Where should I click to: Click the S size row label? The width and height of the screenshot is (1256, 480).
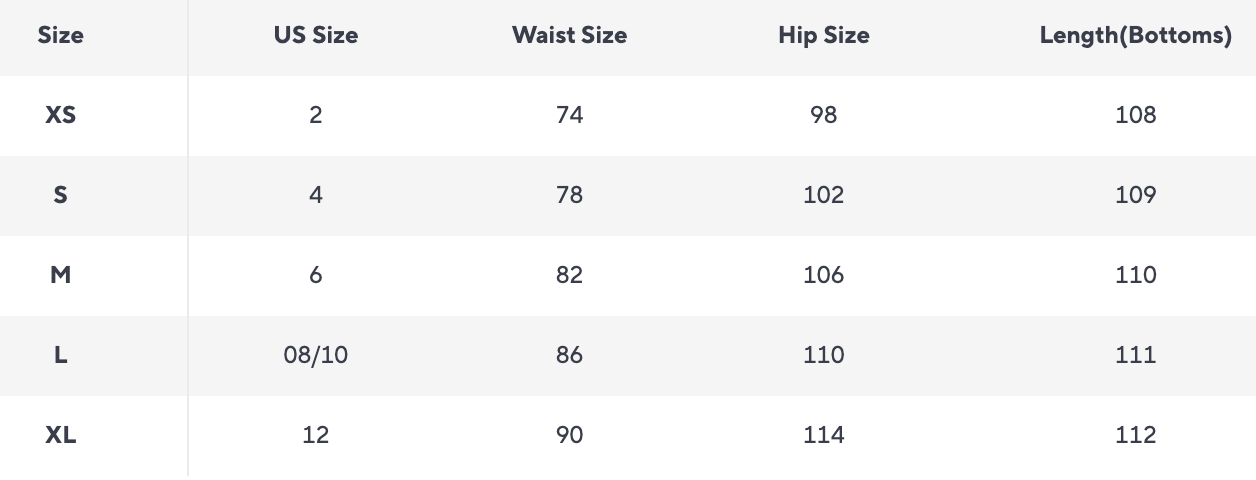[x=60, y=195]
